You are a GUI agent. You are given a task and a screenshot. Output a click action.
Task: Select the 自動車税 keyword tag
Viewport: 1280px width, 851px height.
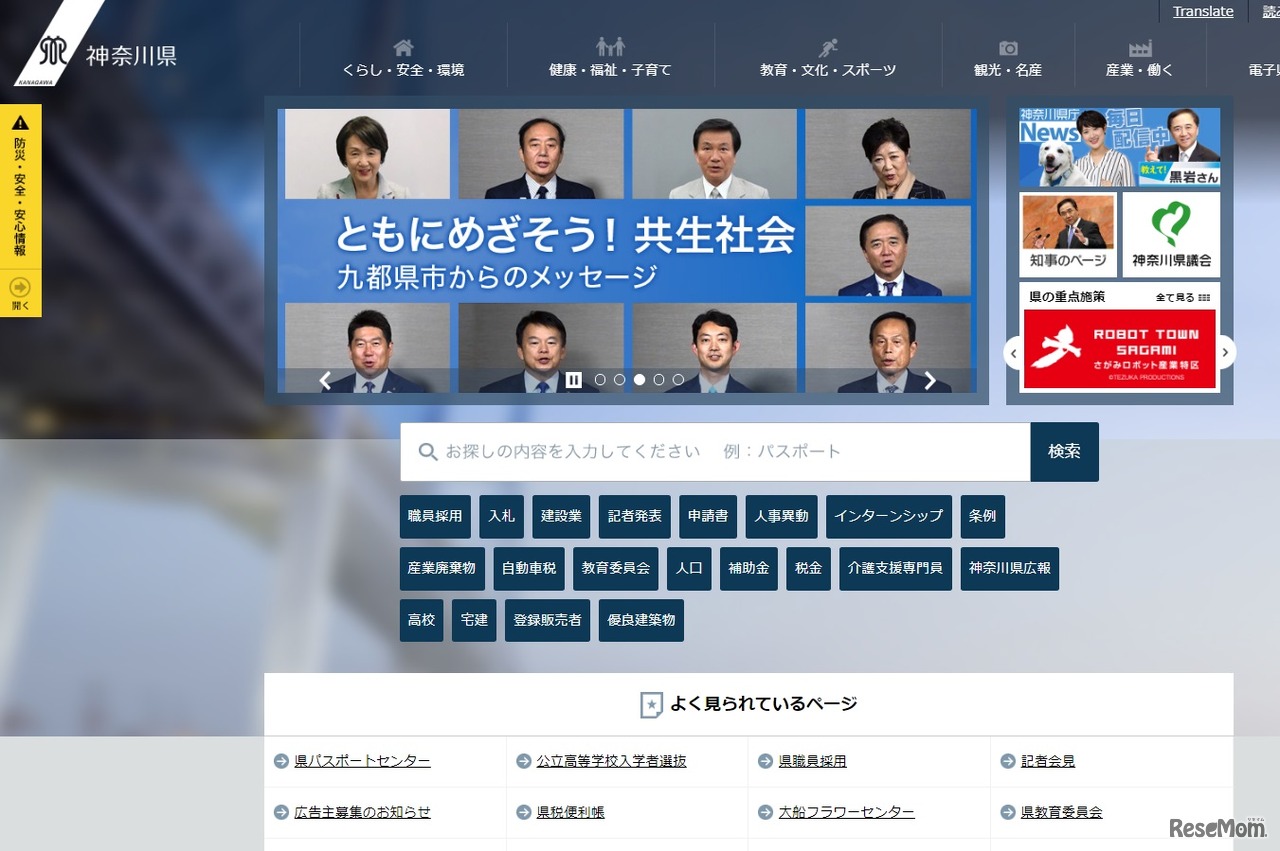click(x=529, y=569)
